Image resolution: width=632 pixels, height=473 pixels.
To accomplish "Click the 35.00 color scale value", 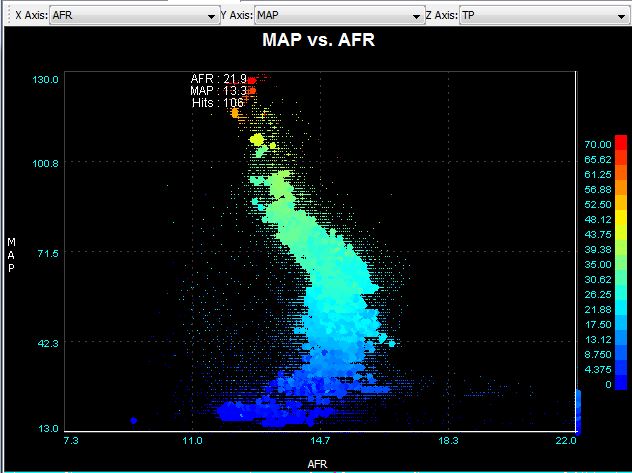I will pos(598,264).
